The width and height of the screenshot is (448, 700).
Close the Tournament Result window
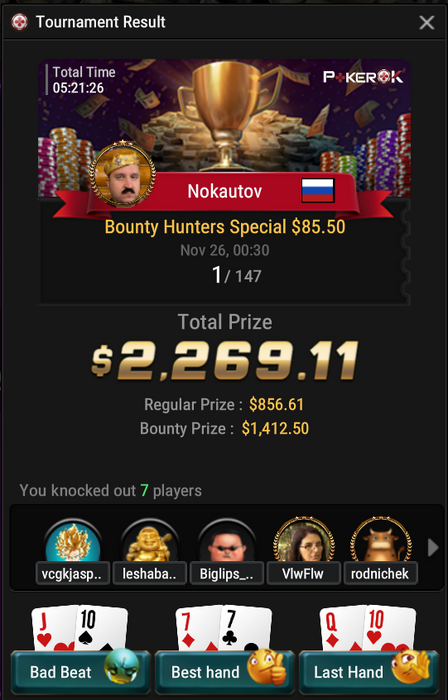coord(427,22)
